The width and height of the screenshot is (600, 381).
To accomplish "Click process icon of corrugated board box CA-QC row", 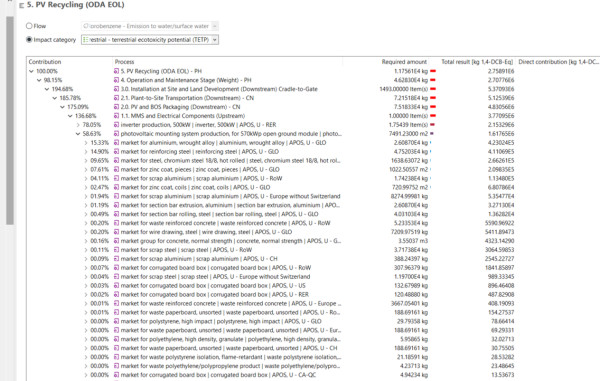I will pos(116,375).
